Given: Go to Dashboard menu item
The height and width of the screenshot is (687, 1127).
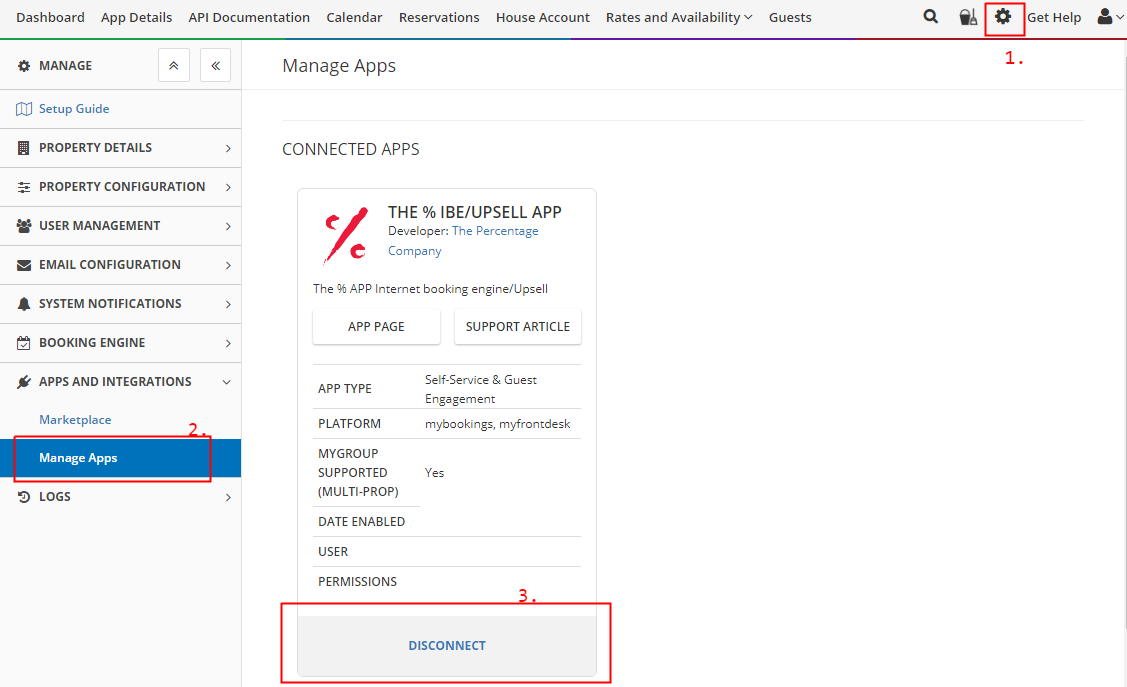Looking at the screenshot, I should click(x=50, y=17).
